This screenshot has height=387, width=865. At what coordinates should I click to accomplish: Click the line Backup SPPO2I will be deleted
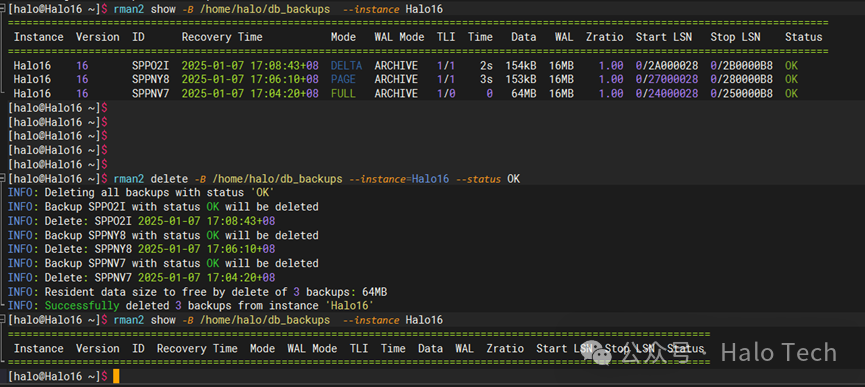click(x=163, y=207)
